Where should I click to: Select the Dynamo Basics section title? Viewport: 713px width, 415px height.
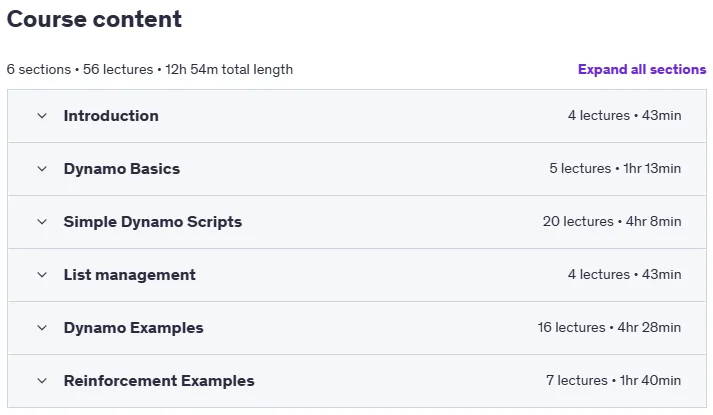point(122,169)
